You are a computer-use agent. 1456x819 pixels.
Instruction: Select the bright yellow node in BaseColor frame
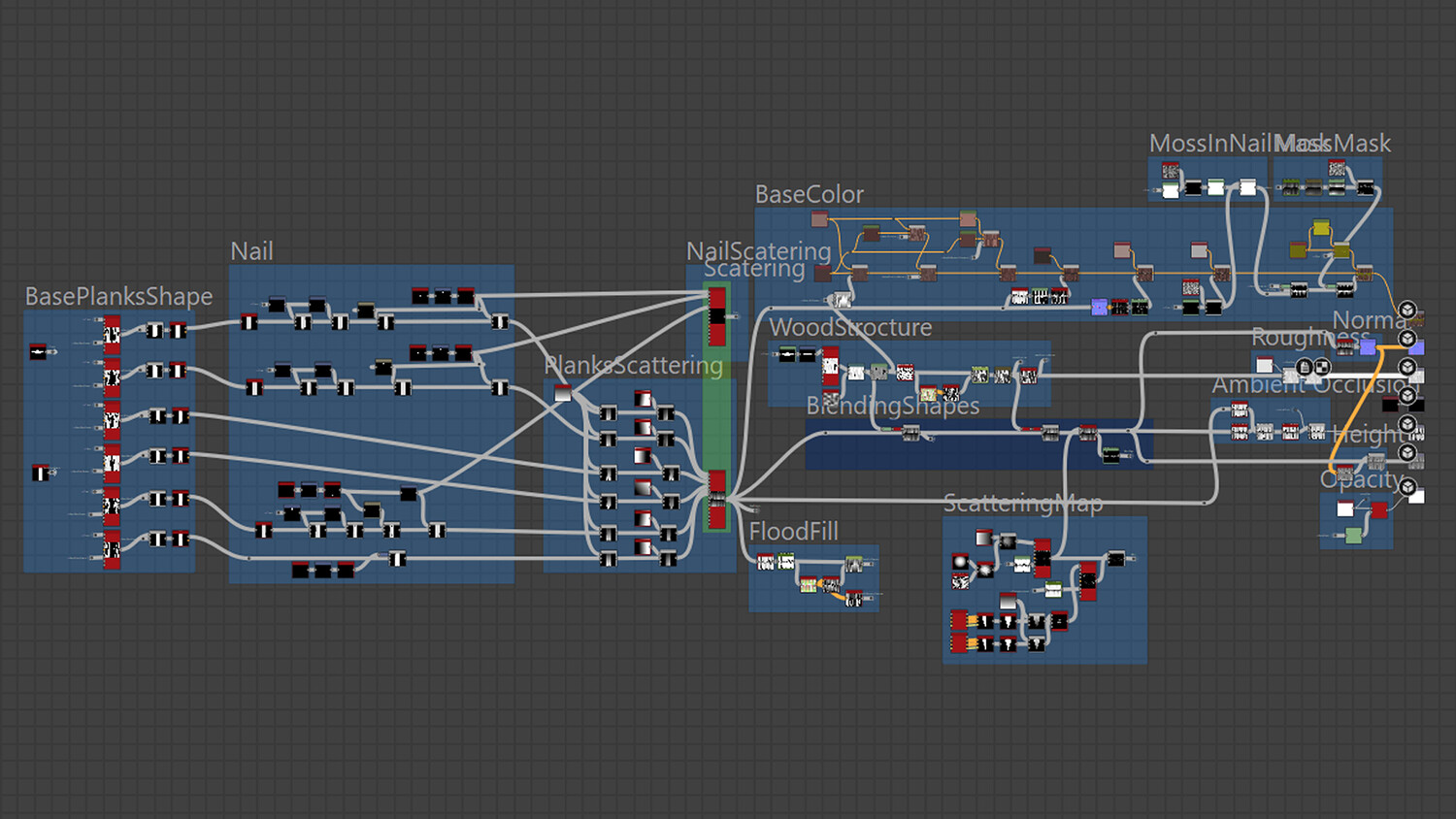coord(1321,228)
